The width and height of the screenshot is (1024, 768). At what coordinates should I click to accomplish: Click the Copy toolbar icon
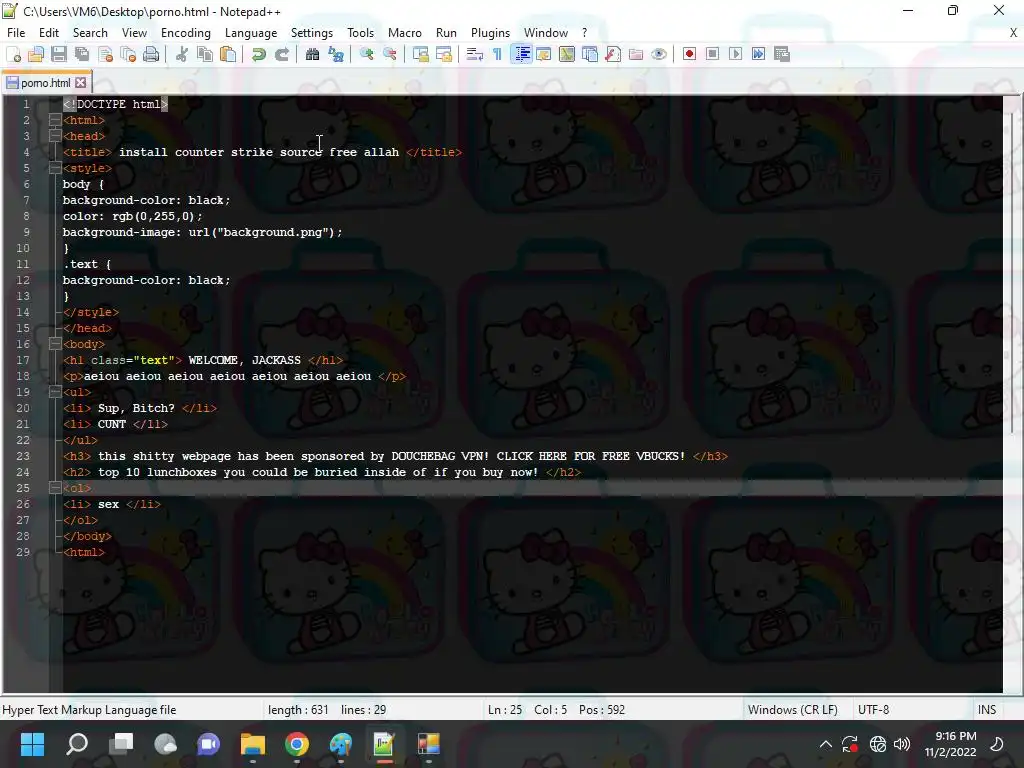(x=204, y=54)
